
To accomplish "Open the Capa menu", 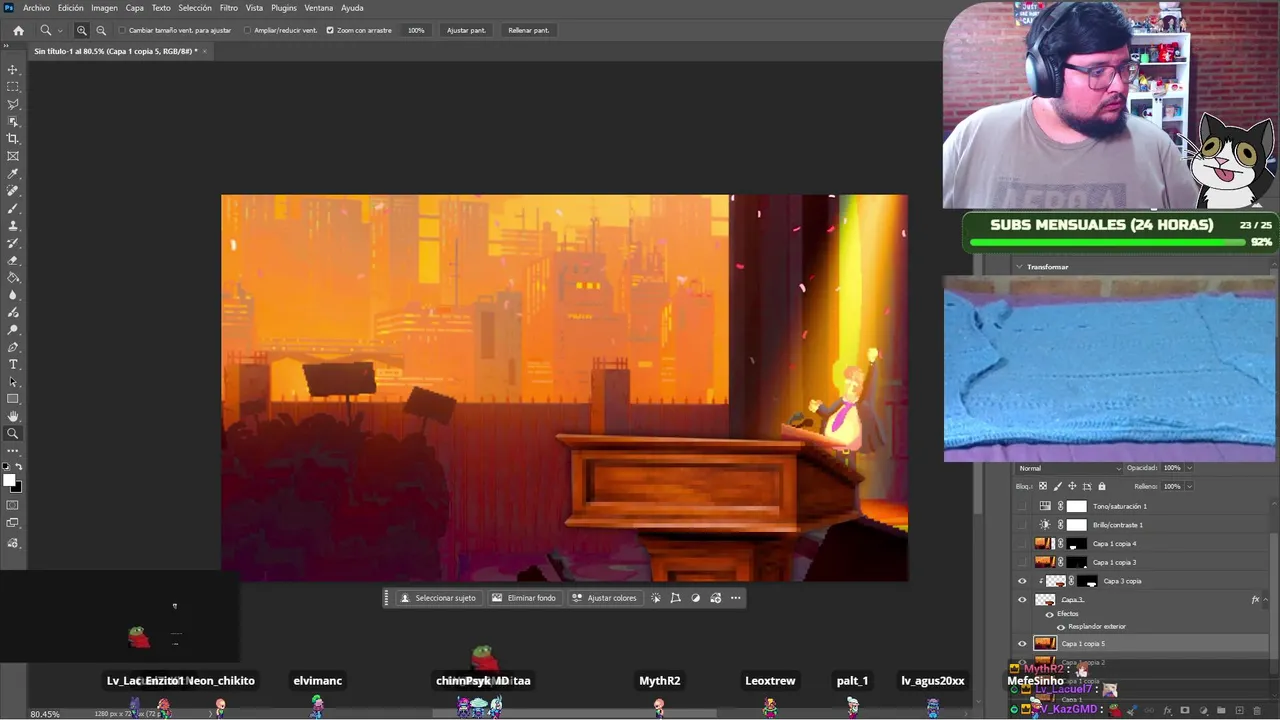I will 134,8.
